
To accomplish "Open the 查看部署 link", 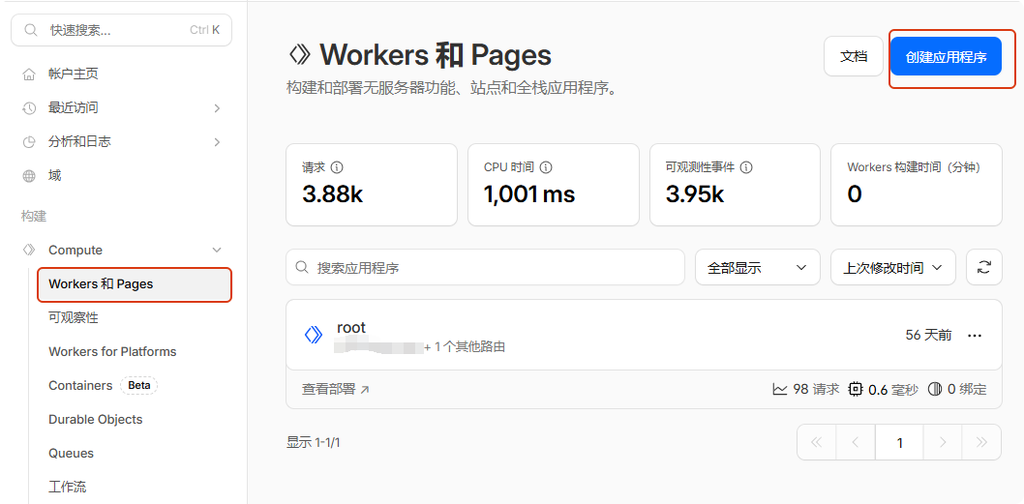I will (x=336, y=390).
